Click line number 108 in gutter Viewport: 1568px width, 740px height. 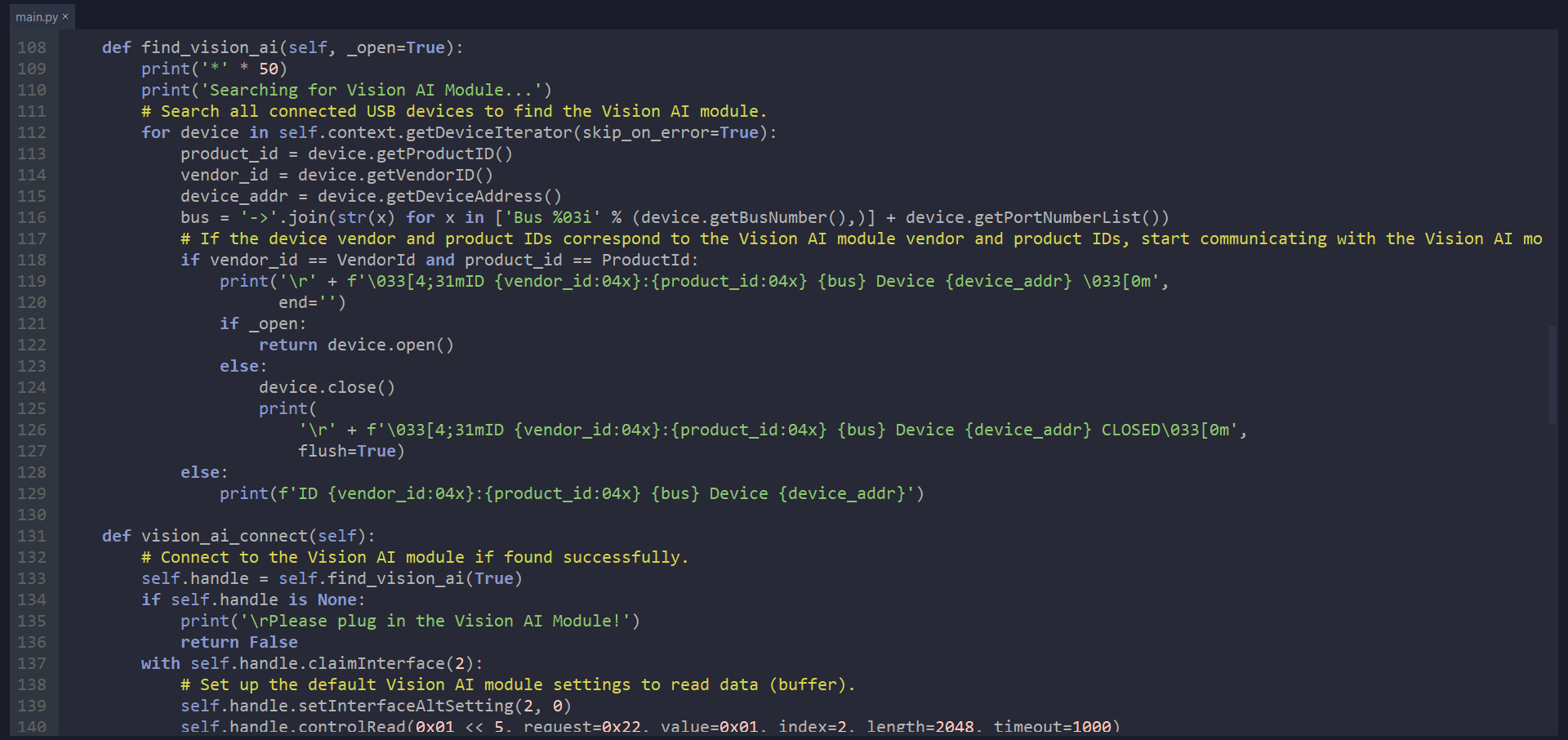(32, 47)
